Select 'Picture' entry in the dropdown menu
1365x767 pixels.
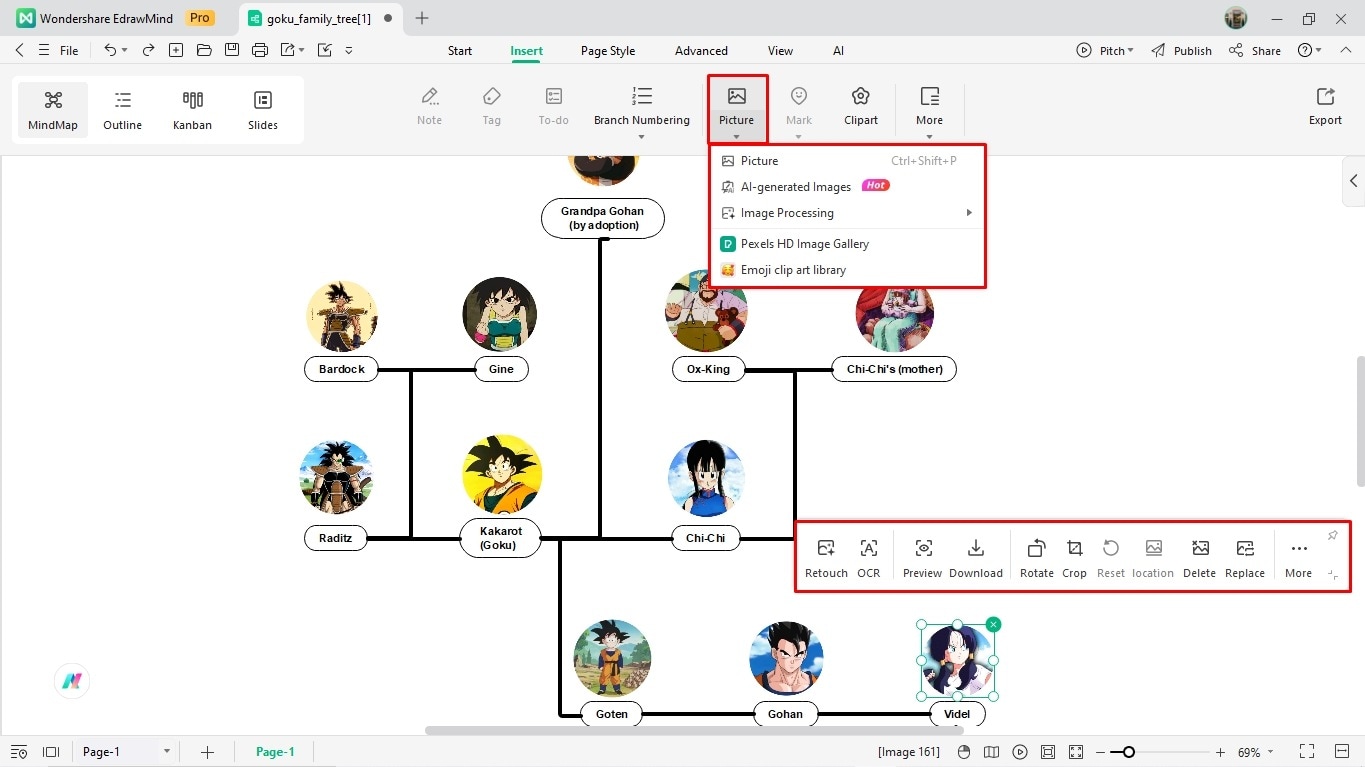tap(848, 161)
